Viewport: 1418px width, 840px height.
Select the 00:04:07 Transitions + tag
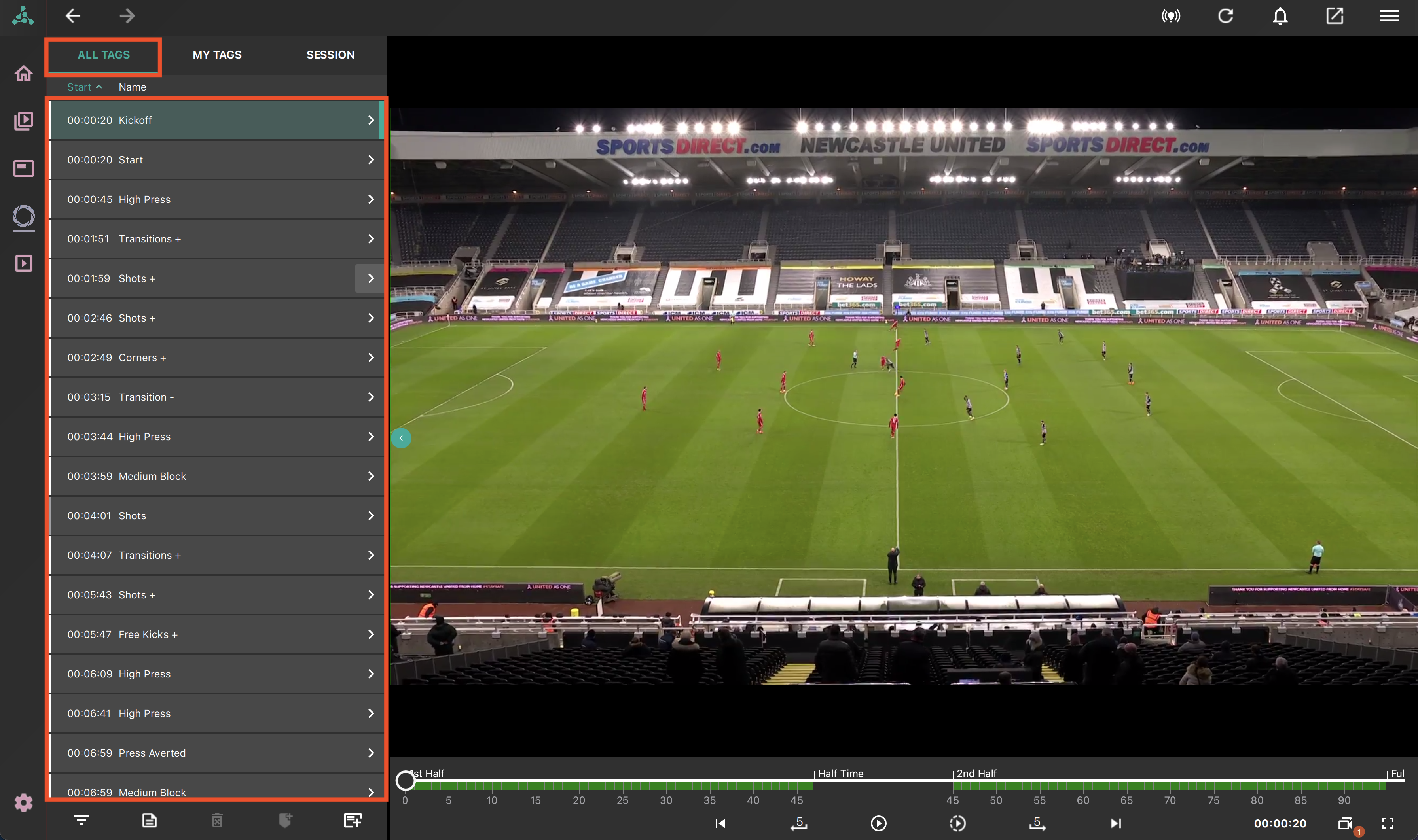(217, 555)
